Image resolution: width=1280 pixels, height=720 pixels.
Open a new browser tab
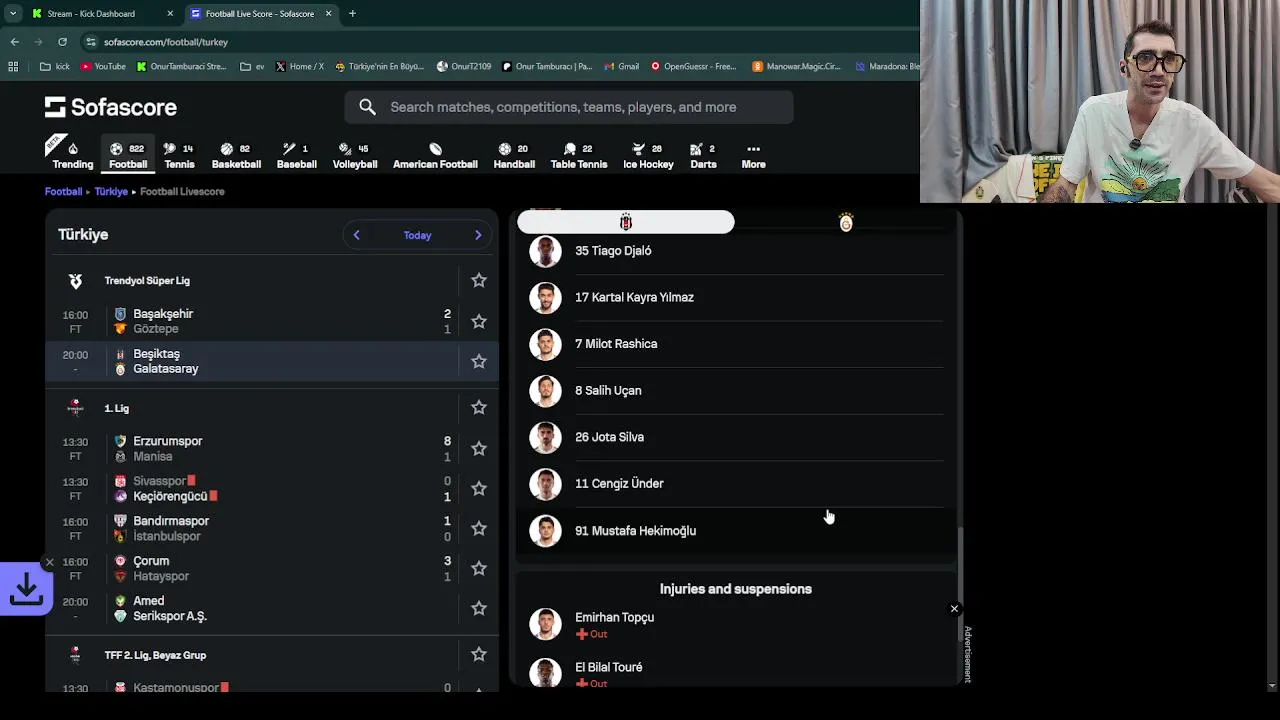tap(352, 14)
